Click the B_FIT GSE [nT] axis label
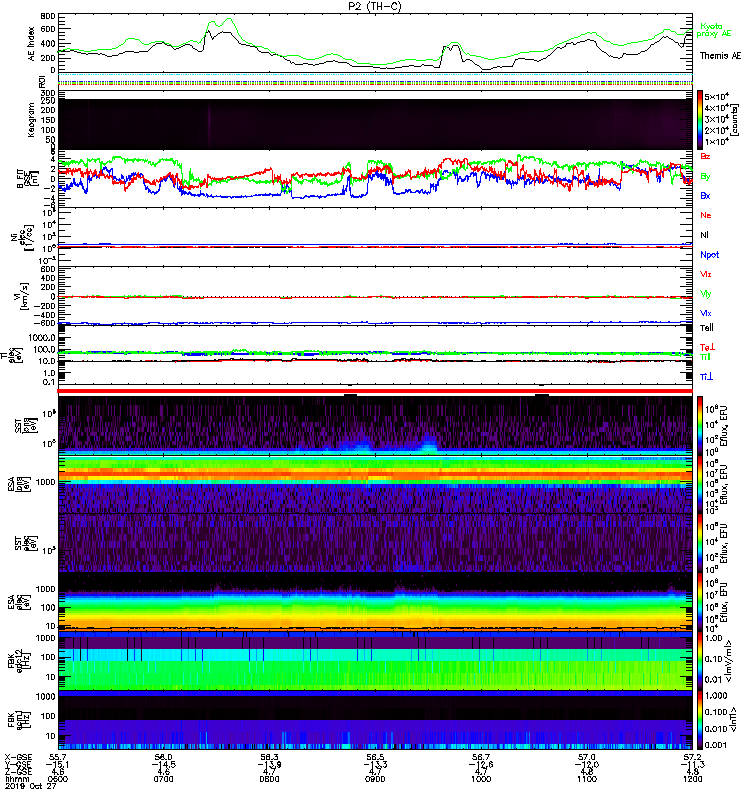750x800 pixels. coord(26,179)
